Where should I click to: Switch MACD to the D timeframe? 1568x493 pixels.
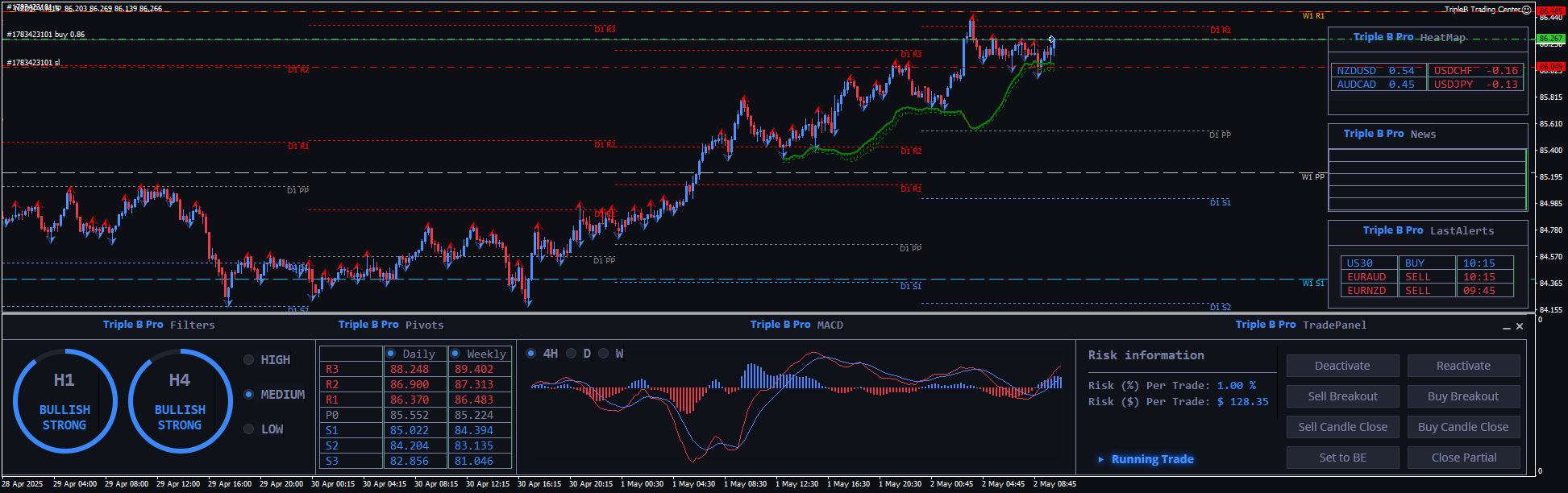[x=572, y=354]
